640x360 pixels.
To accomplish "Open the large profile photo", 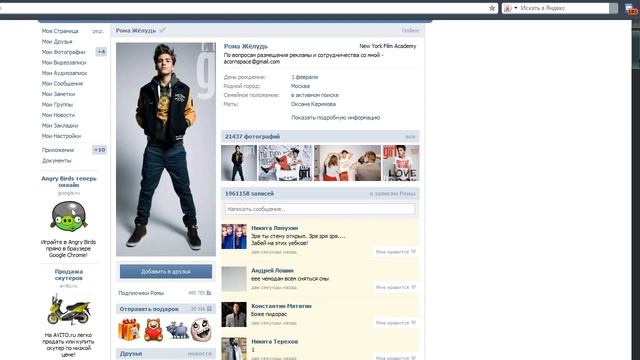I will click(166, 149).
